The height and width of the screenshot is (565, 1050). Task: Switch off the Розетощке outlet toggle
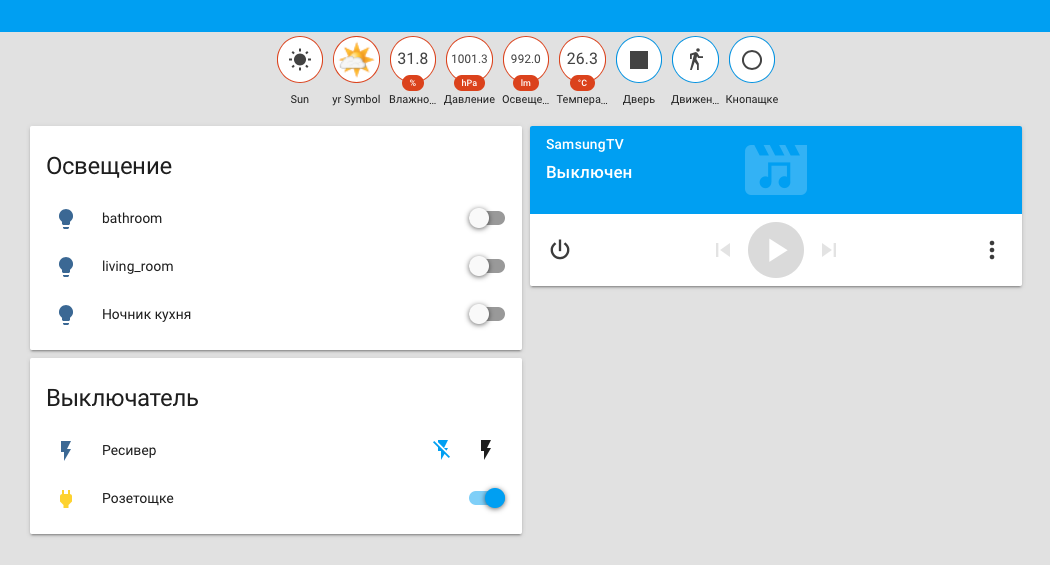pos(487,498)
